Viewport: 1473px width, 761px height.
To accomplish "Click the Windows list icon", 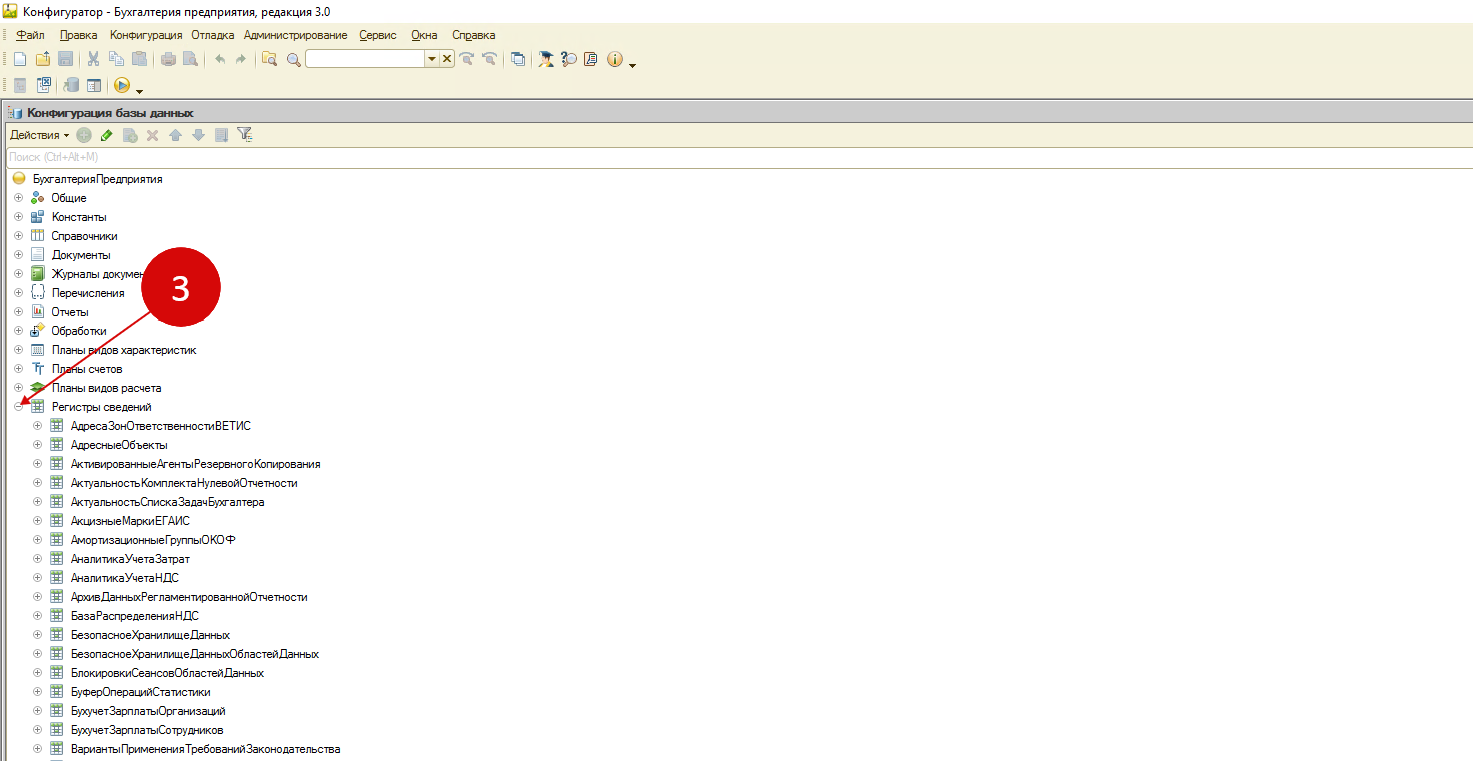I will point(517,59).
